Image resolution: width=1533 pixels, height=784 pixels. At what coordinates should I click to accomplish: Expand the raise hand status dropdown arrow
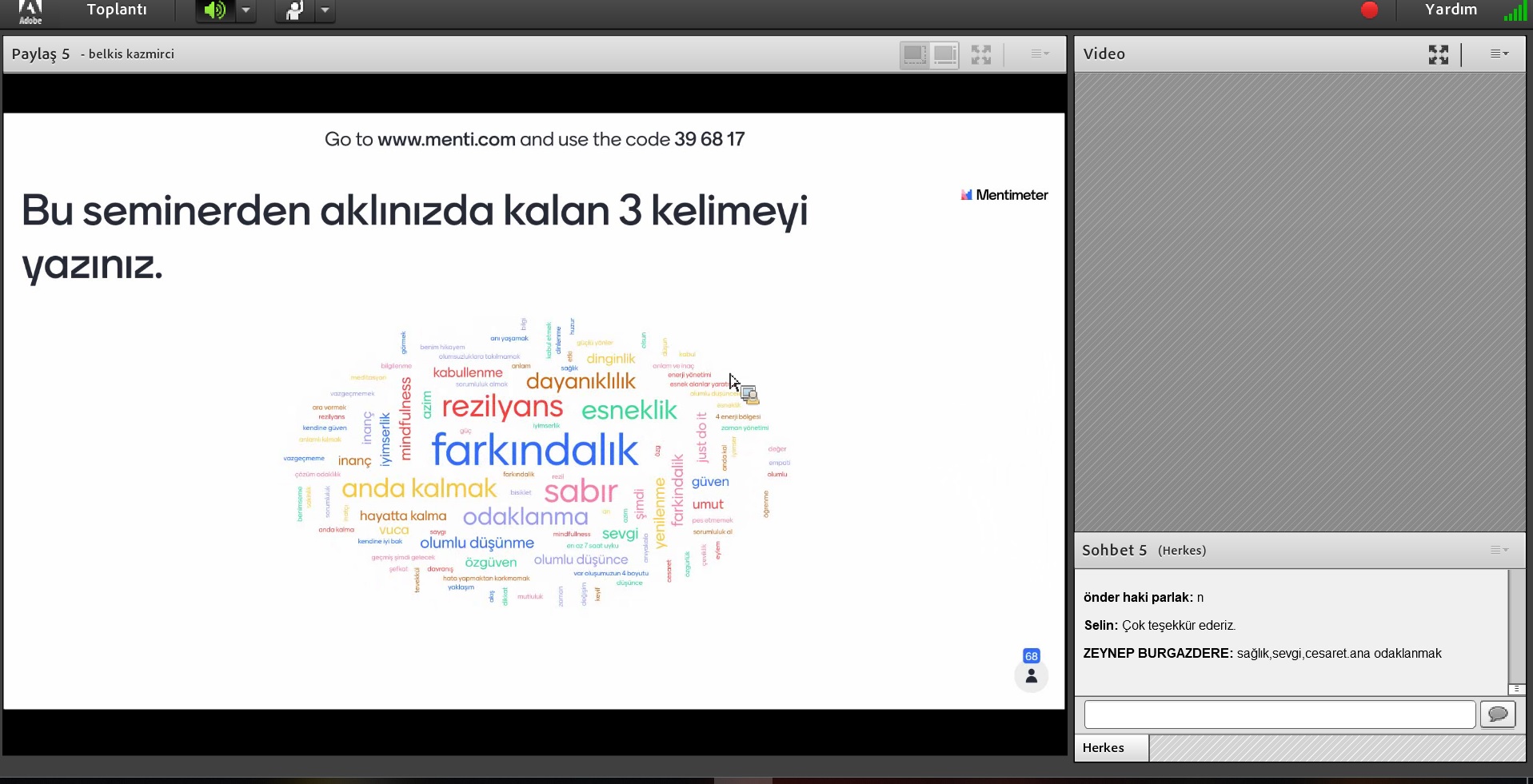(x=325, y=10)
